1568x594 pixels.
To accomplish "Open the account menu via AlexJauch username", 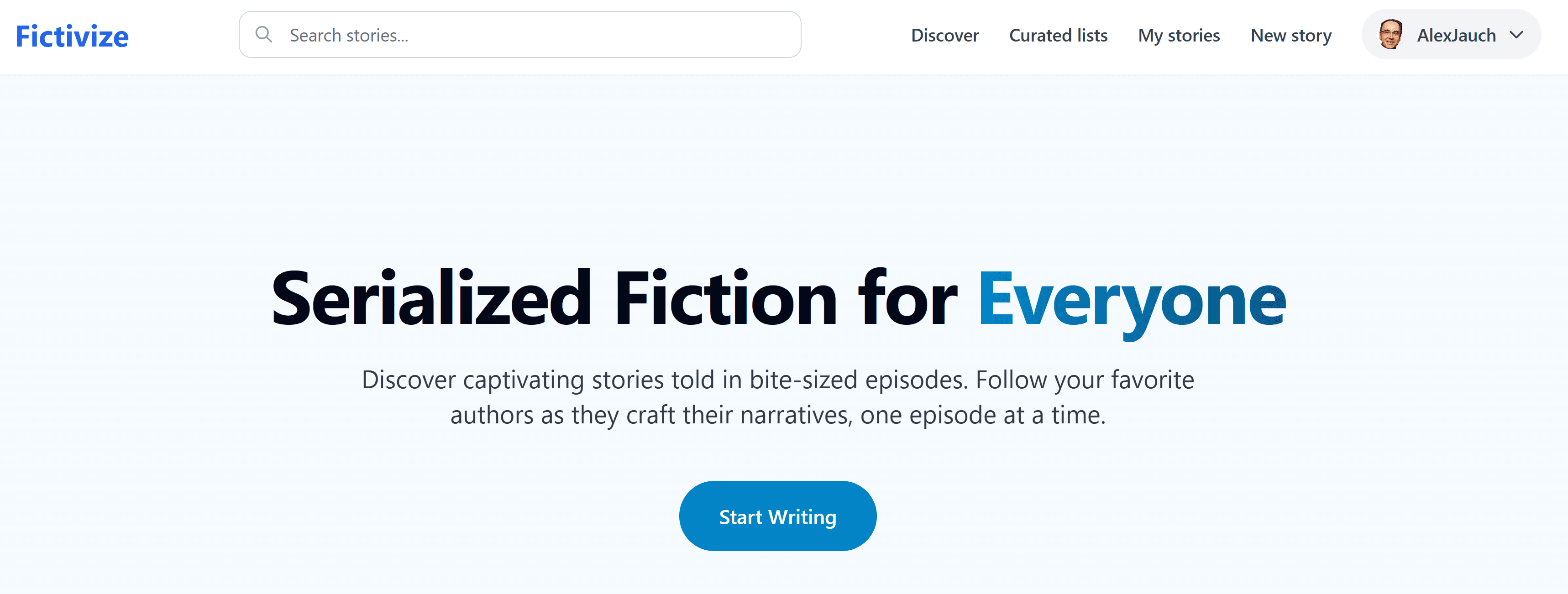I will (x=1455, y=35).
